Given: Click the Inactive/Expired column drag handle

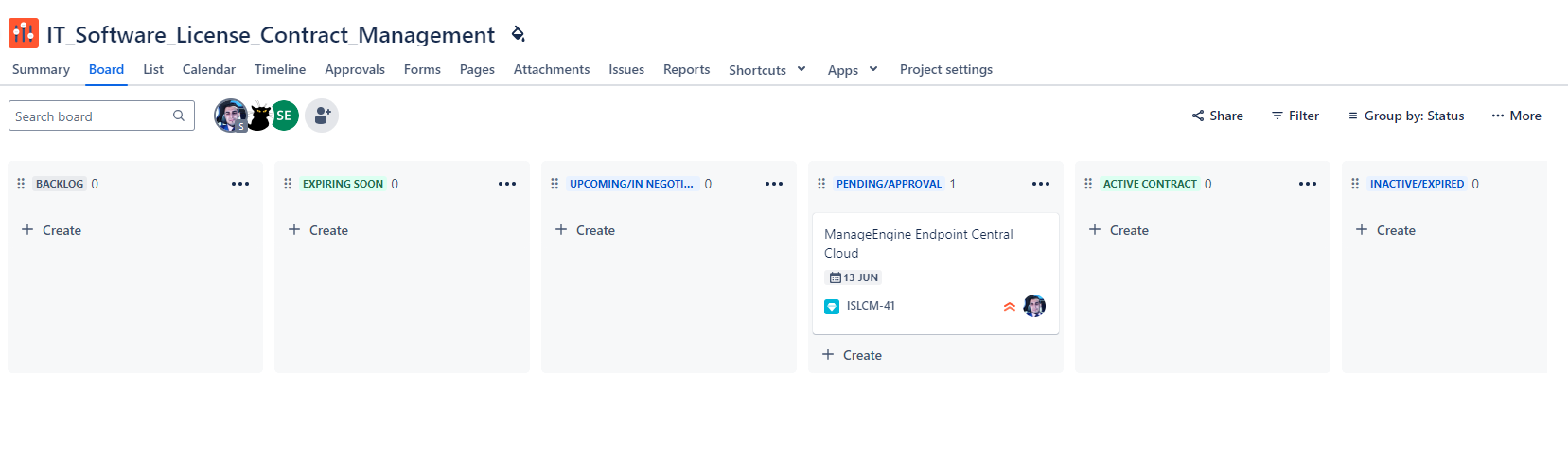Looking at the screenshot, I should pos(1355,184).
